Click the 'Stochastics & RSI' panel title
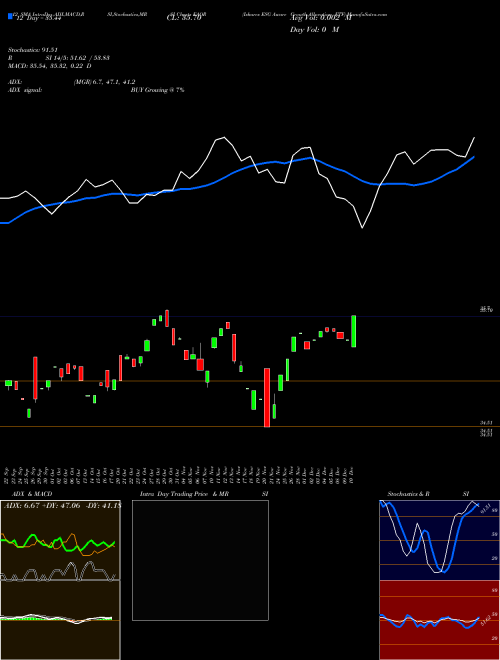 pyautogui.click(x=428, y=494)
